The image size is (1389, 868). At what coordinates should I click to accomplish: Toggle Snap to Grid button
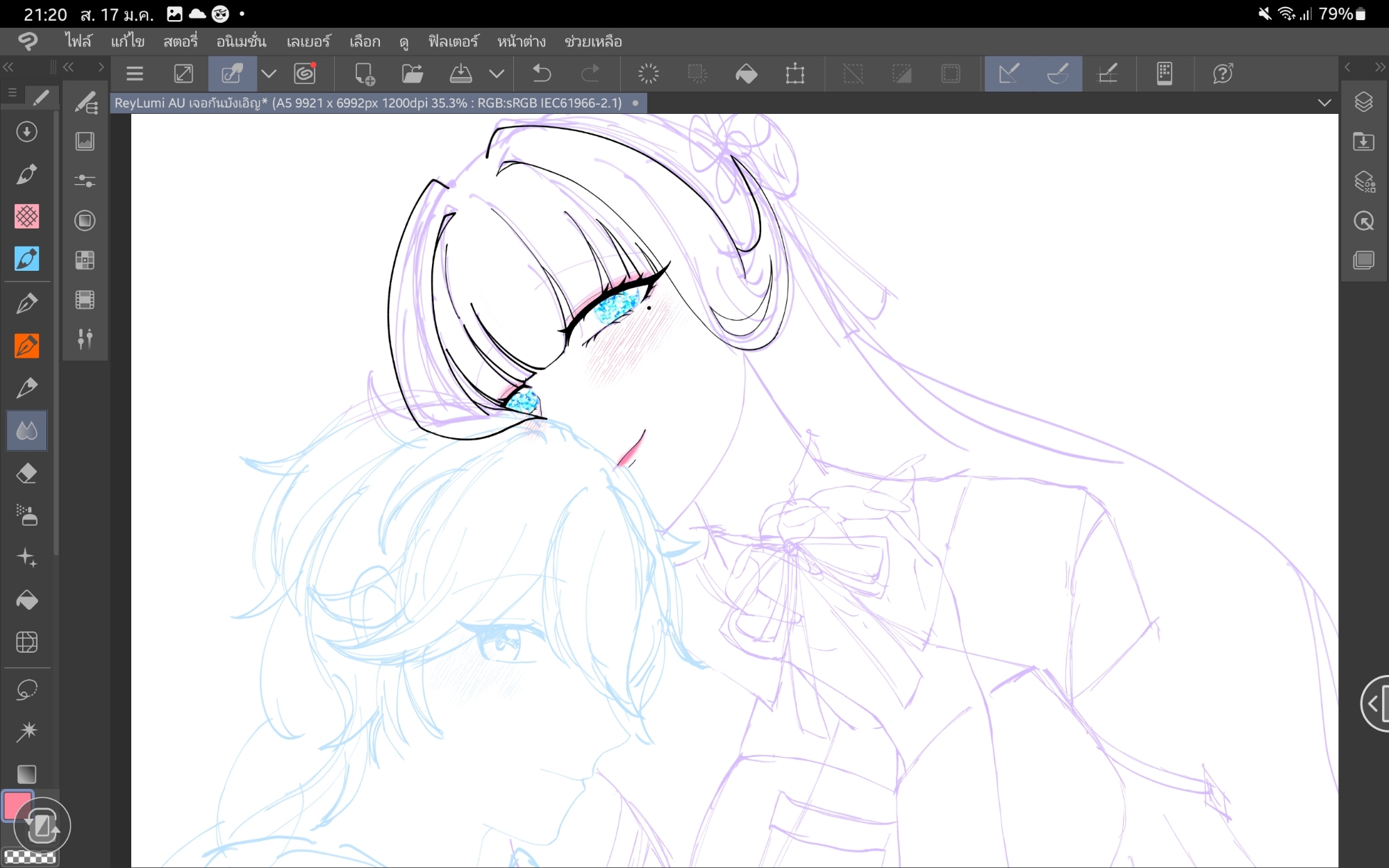pos(1108,74)
